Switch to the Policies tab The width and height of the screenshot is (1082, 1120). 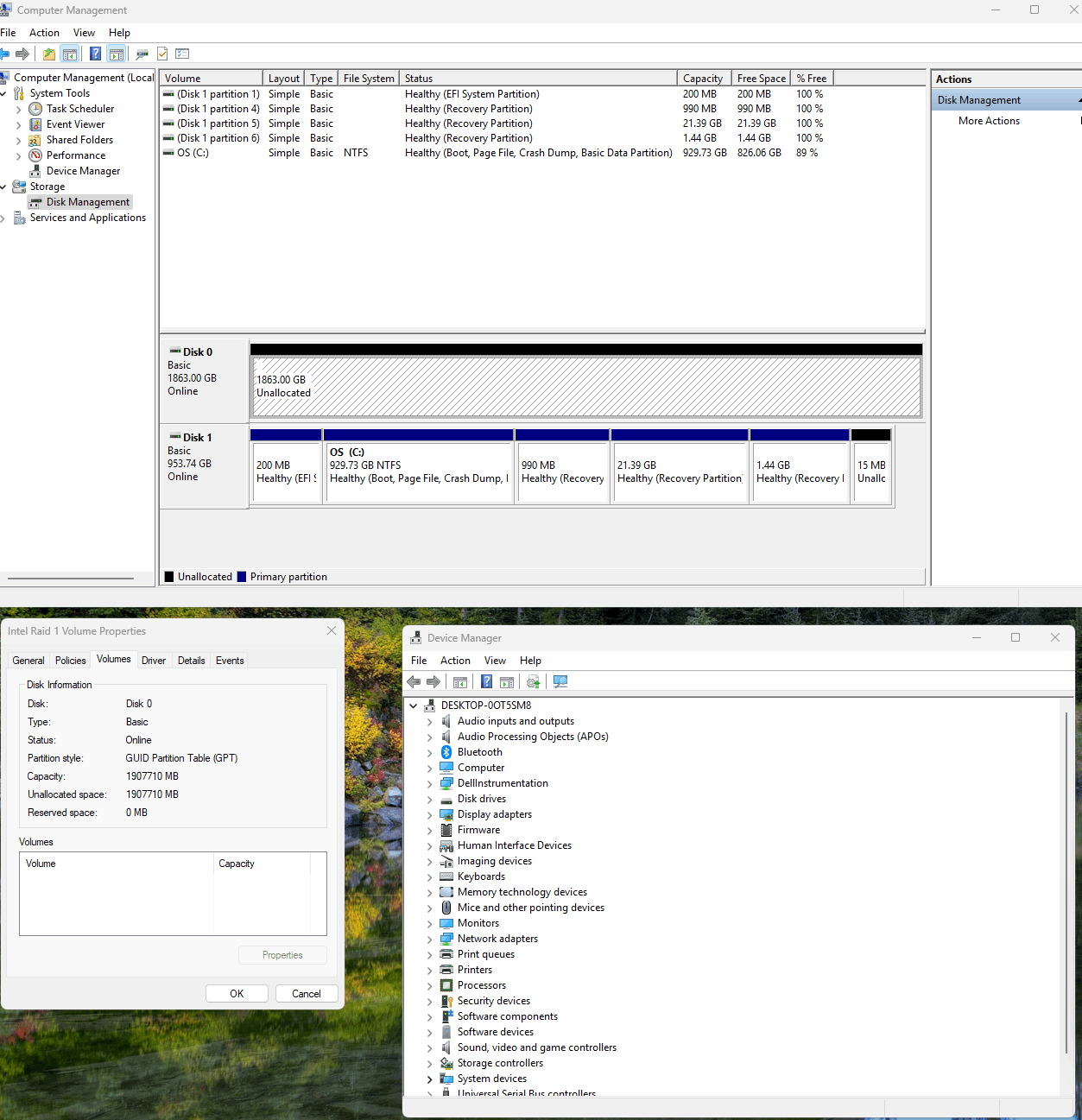pyautogui.click(x=70, y=661)
